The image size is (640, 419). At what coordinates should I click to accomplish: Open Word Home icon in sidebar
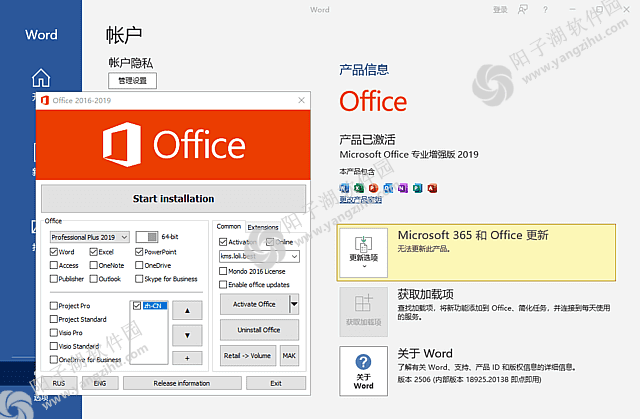click(41, 78)
